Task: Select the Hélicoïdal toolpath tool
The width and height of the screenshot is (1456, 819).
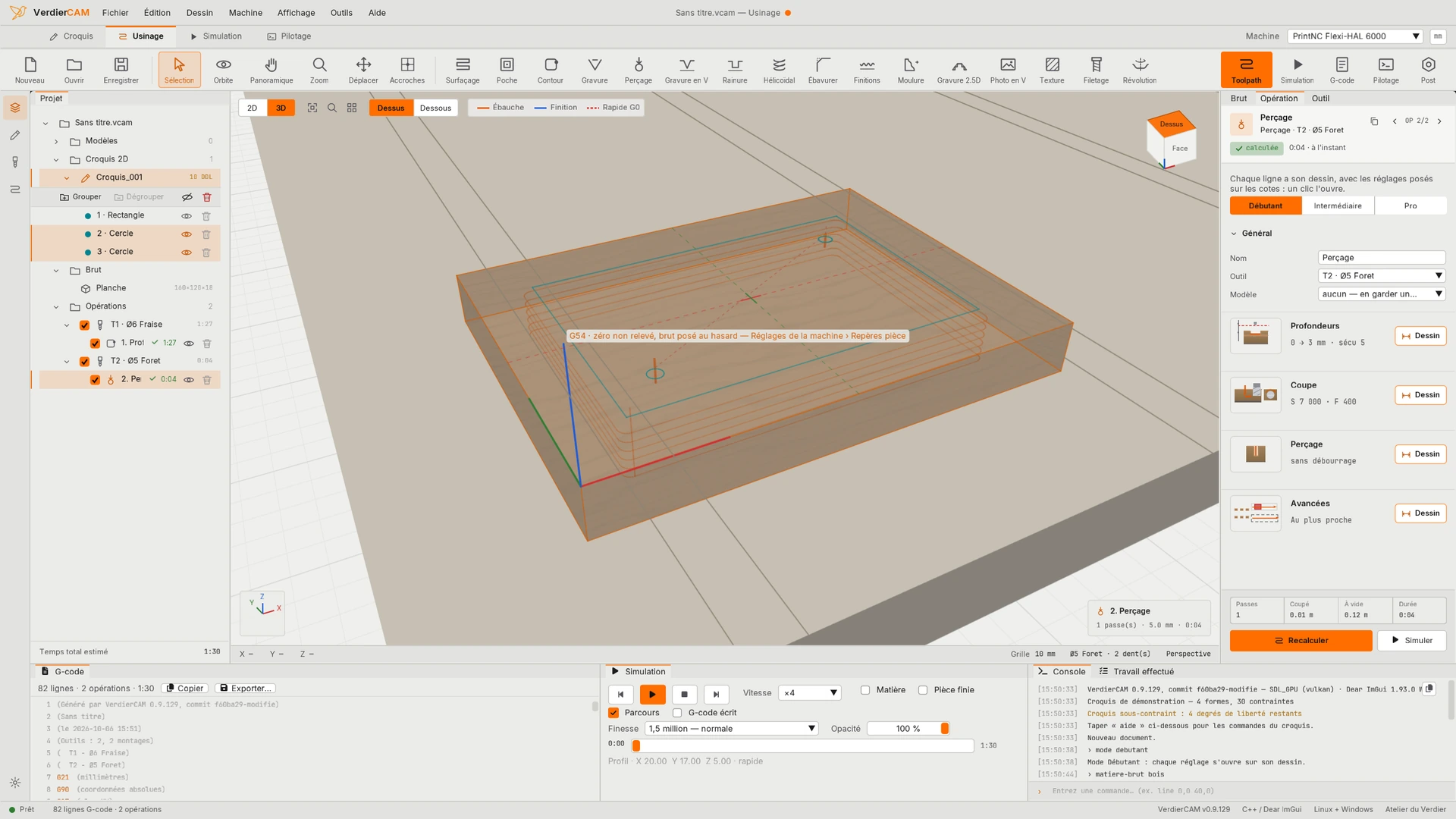Action: pos(779,70)
